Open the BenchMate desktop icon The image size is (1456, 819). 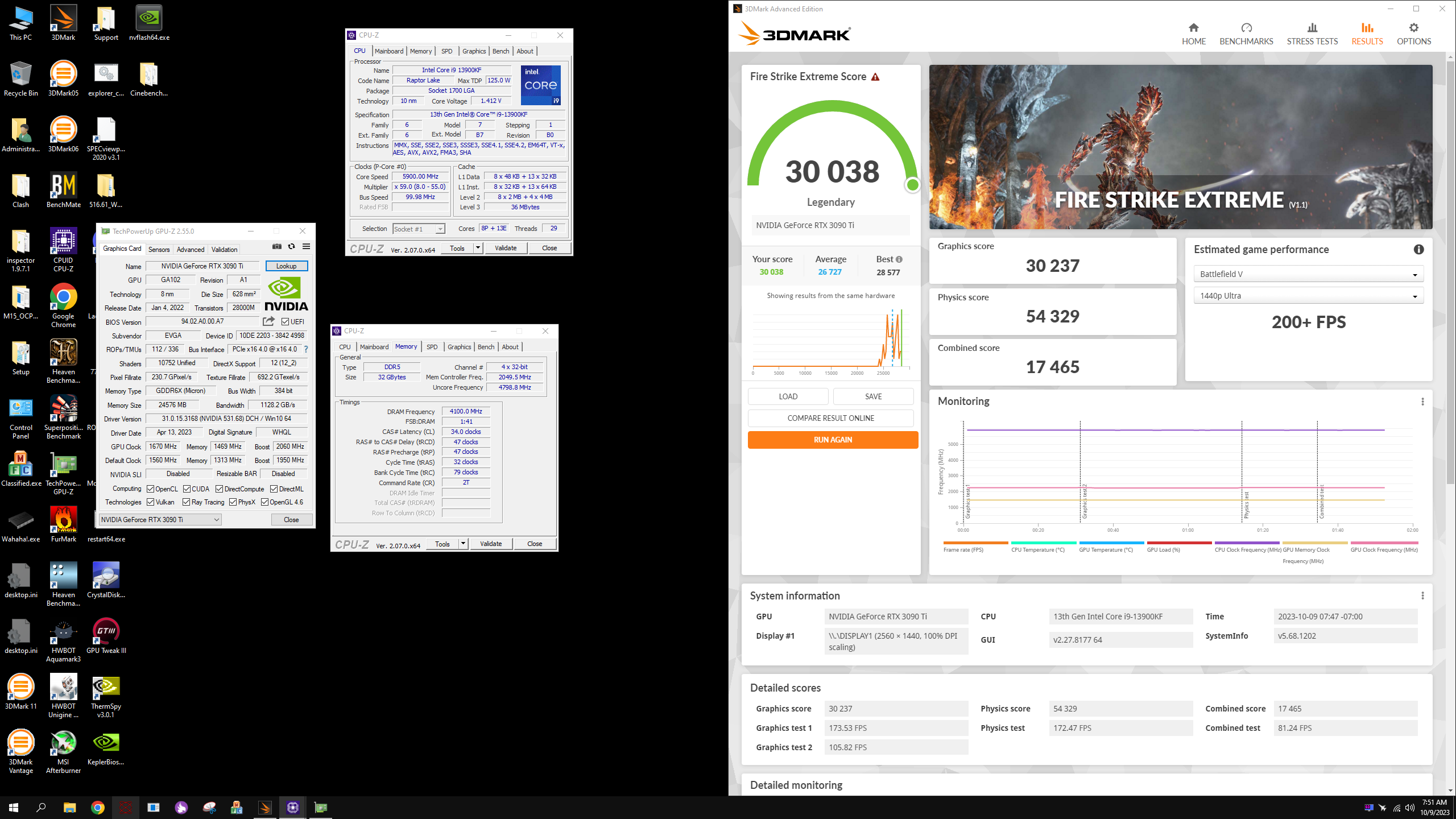tap(63, 191)
